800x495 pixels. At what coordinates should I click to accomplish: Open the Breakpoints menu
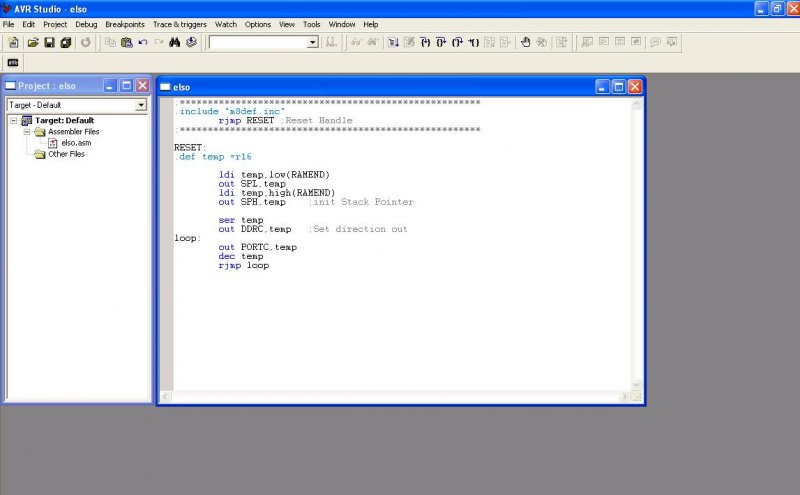[125, 24]
